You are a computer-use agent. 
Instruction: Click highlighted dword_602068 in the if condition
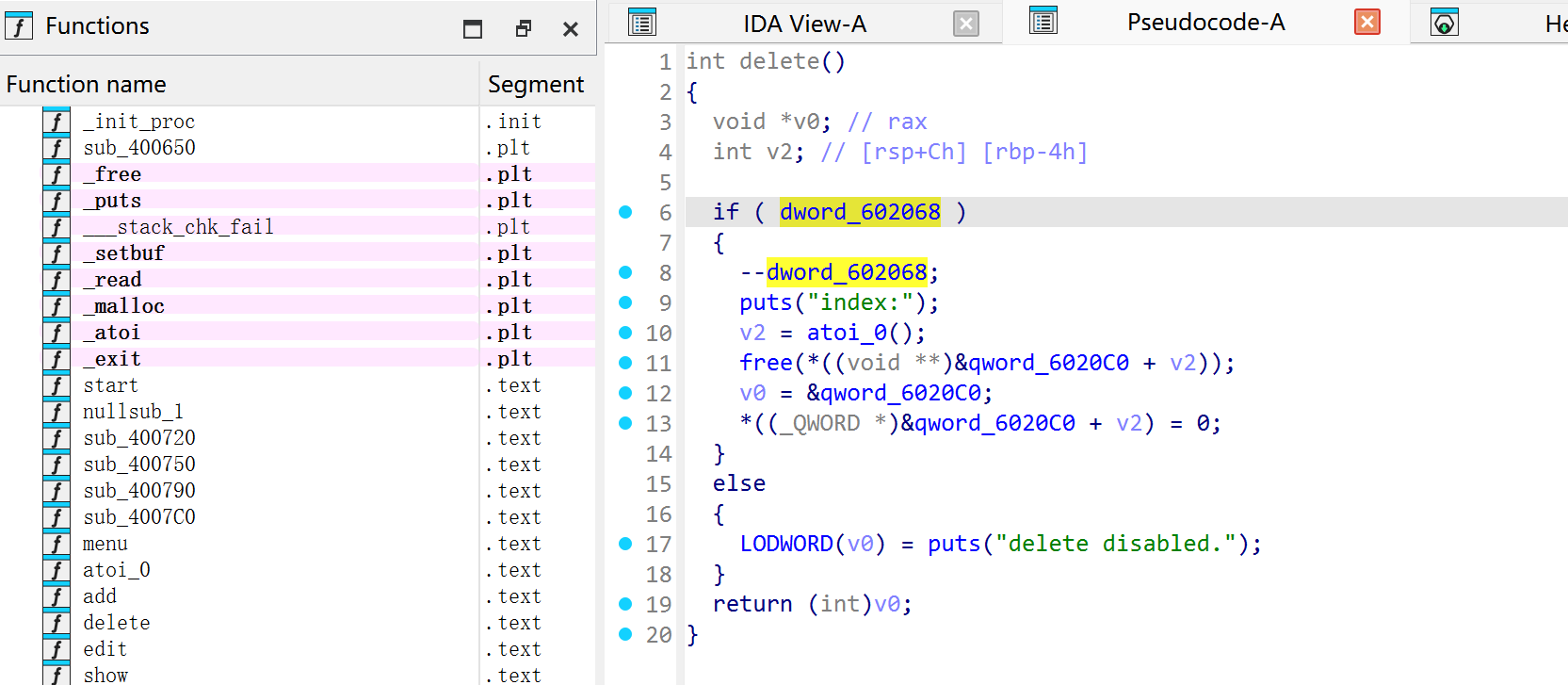tap(860, 212)
